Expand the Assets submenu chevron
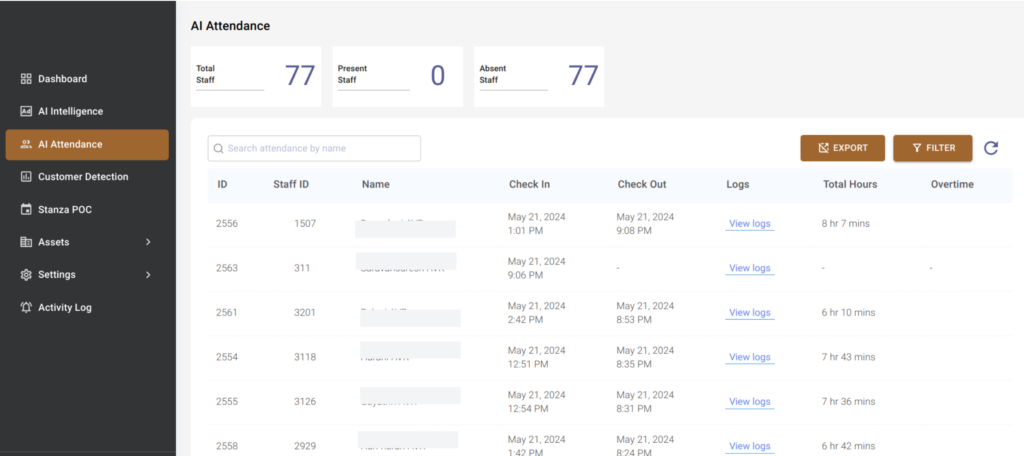 (148, 242)
